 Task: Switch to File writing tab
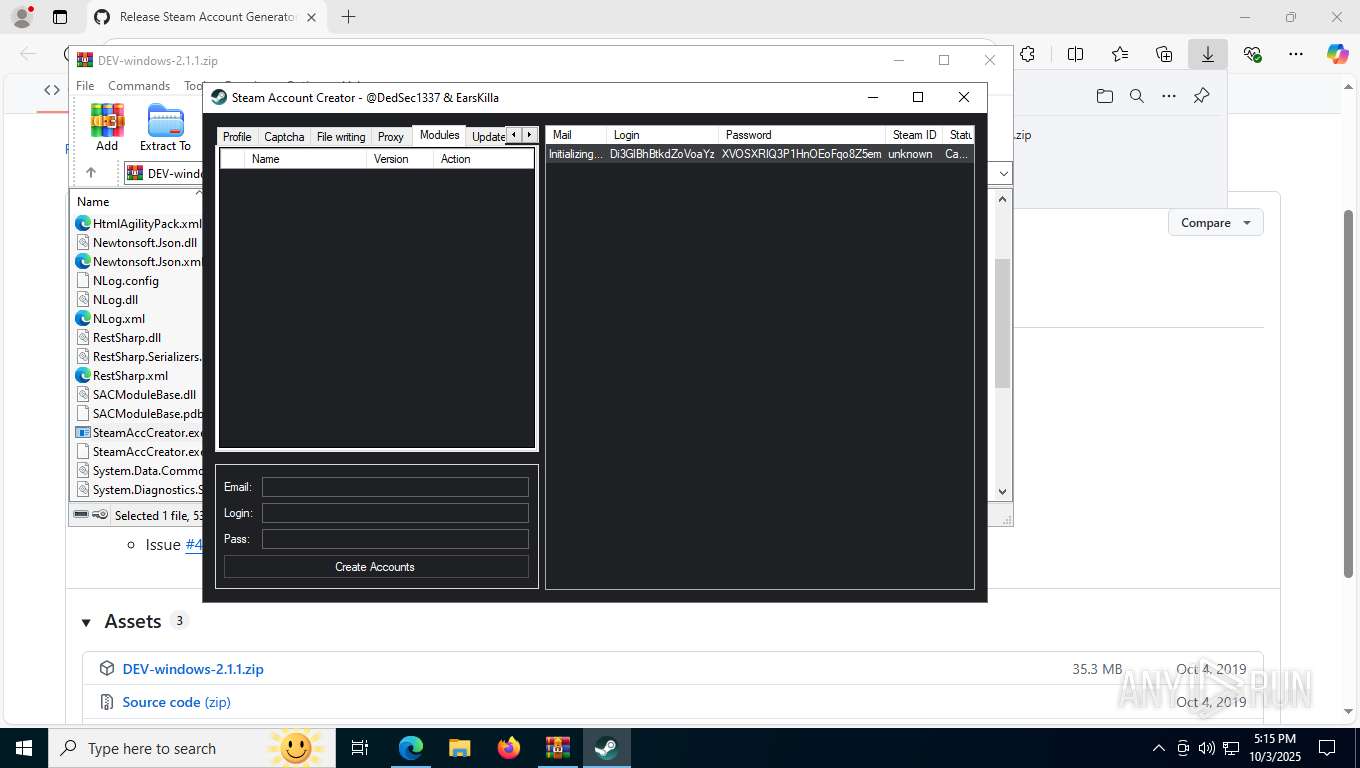click(x=341, y=137)
